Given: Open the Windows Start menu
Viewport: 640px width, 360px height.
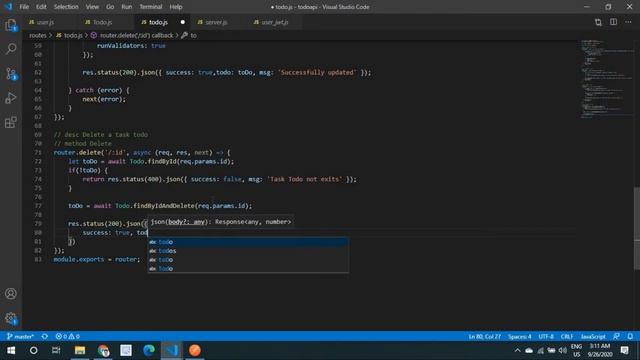Looking at the screenshot, I should click(x=11, y=350).
